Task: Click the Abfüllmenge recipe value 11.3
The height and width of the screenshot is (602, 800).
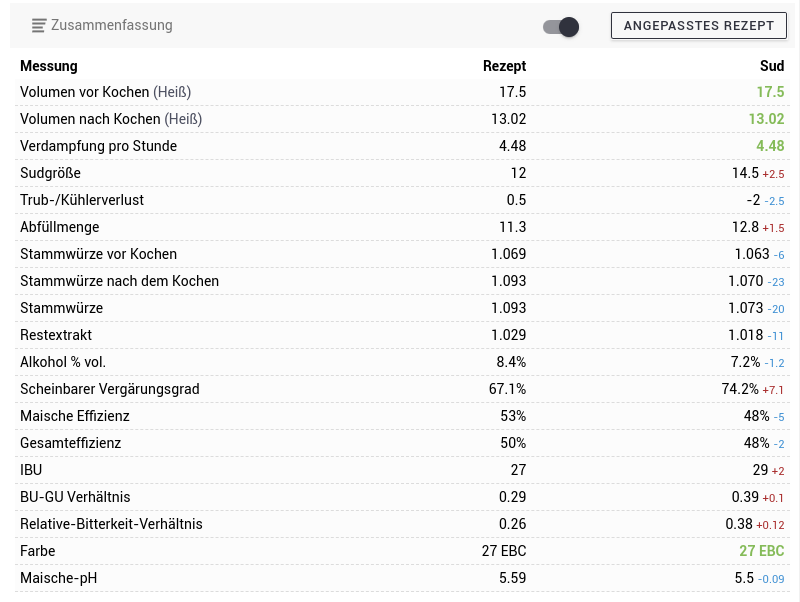Action: click(x=512, y=227)
